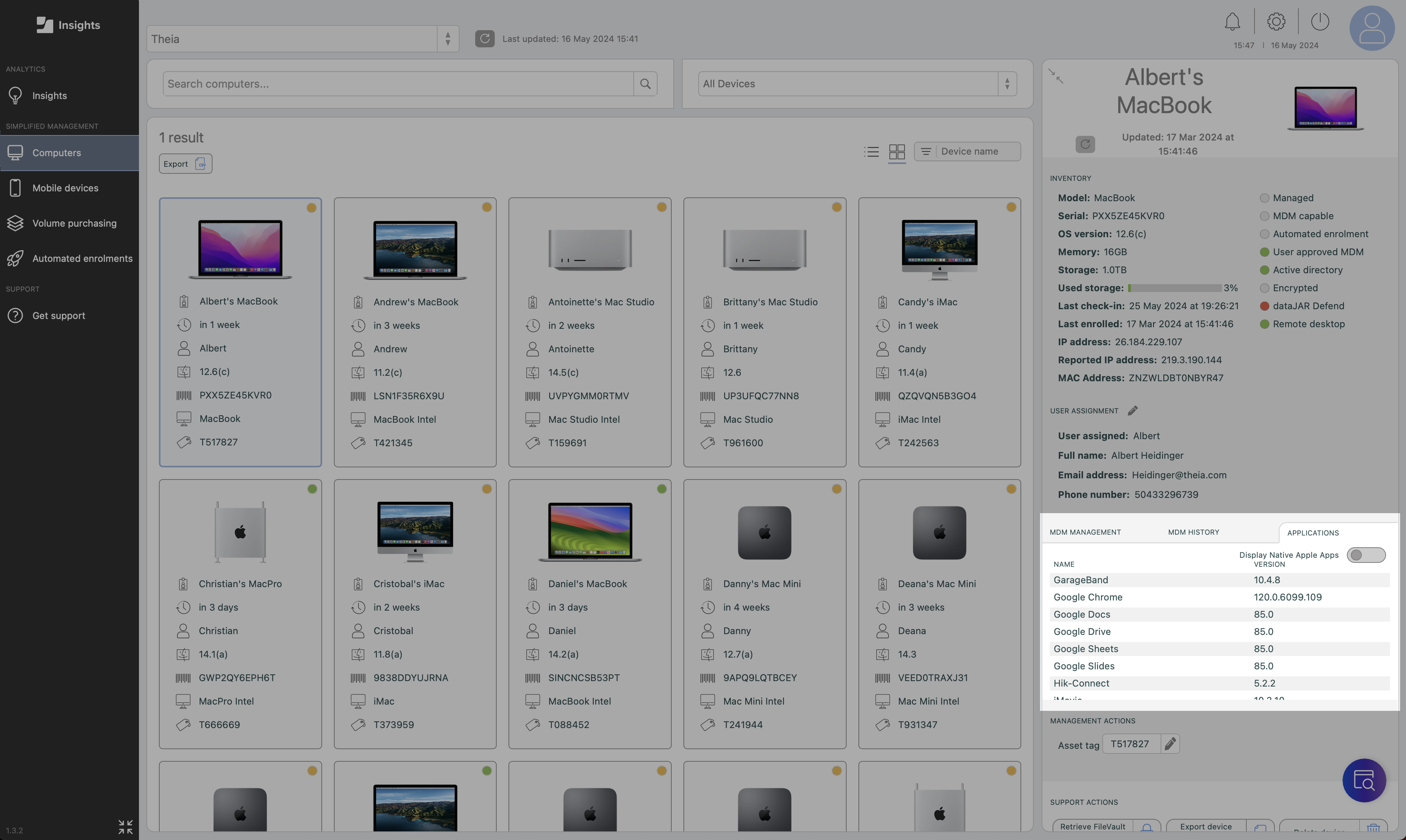This screenshot has height=840, width=1406.
Task: Click the Asset tag input field
Action: click(1131, 744)
